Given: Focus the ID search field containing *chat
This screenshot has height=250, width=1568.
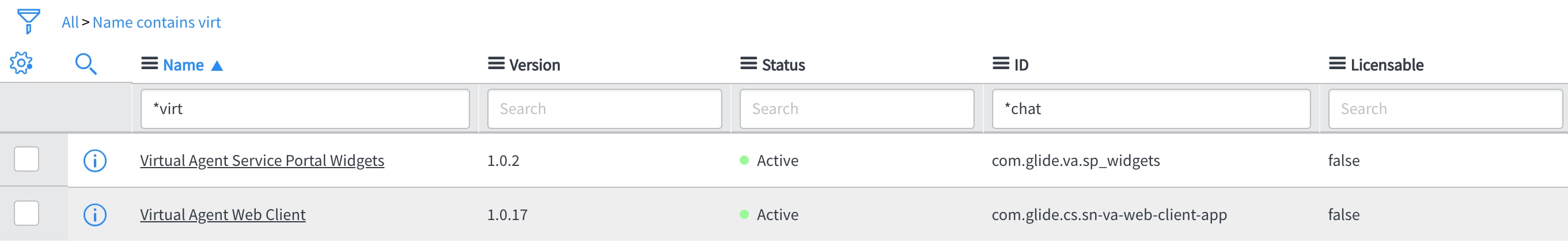Looking at the screenshot, I should 1151,109.
